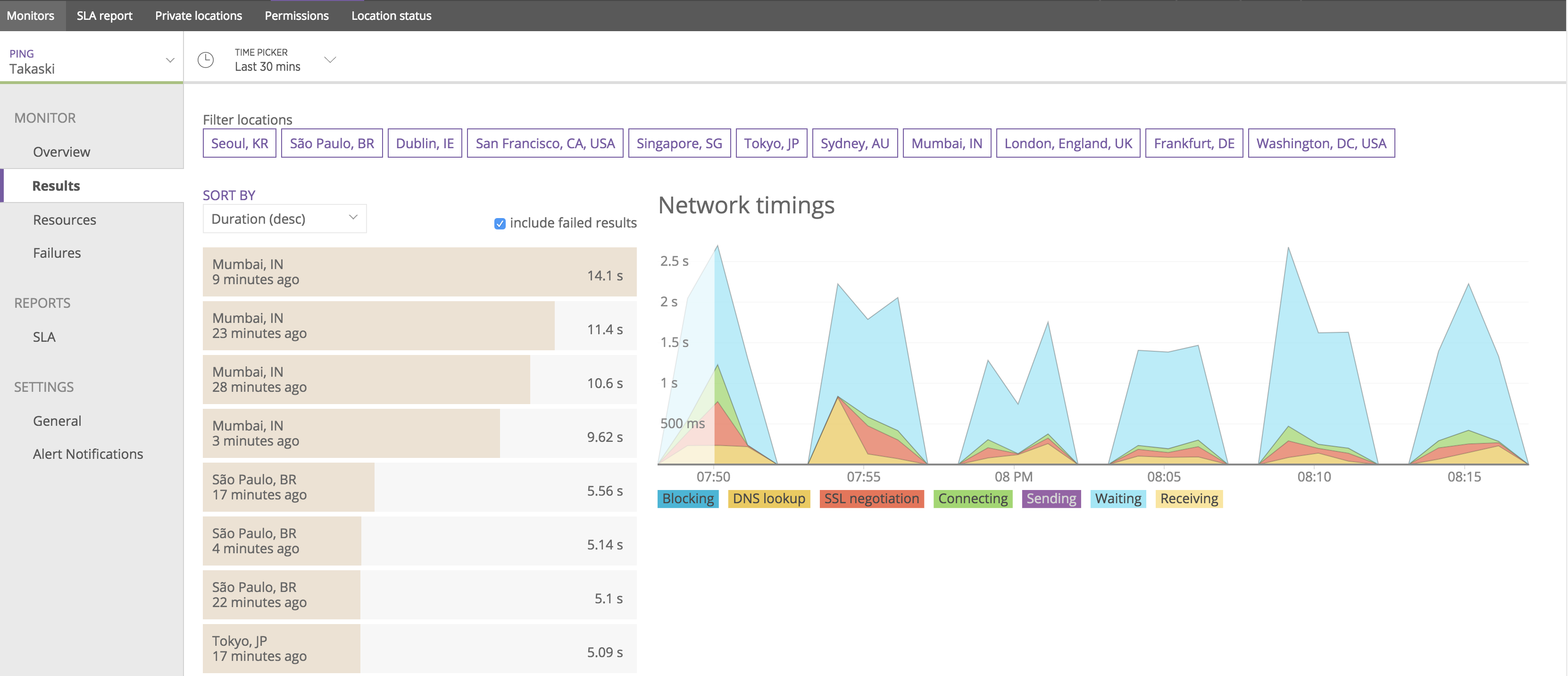1568x676 pixels.
Task: Open Tokyo result from 17 minutes ago
Action: 419,649
